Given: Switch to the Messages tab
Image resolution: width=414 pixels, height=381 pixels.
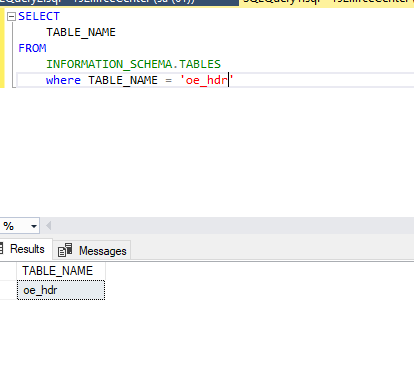Looking at the screenshot, I should point(92,250).
